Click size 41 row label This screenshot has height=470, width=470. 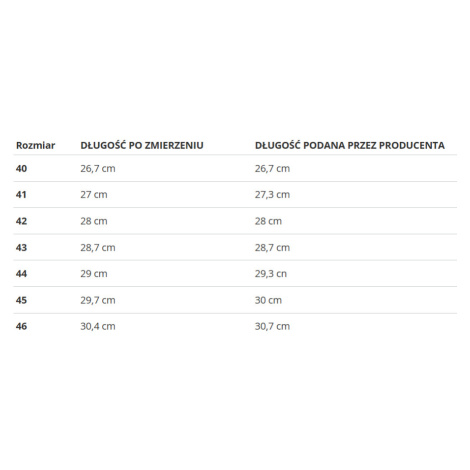point(21,195)
